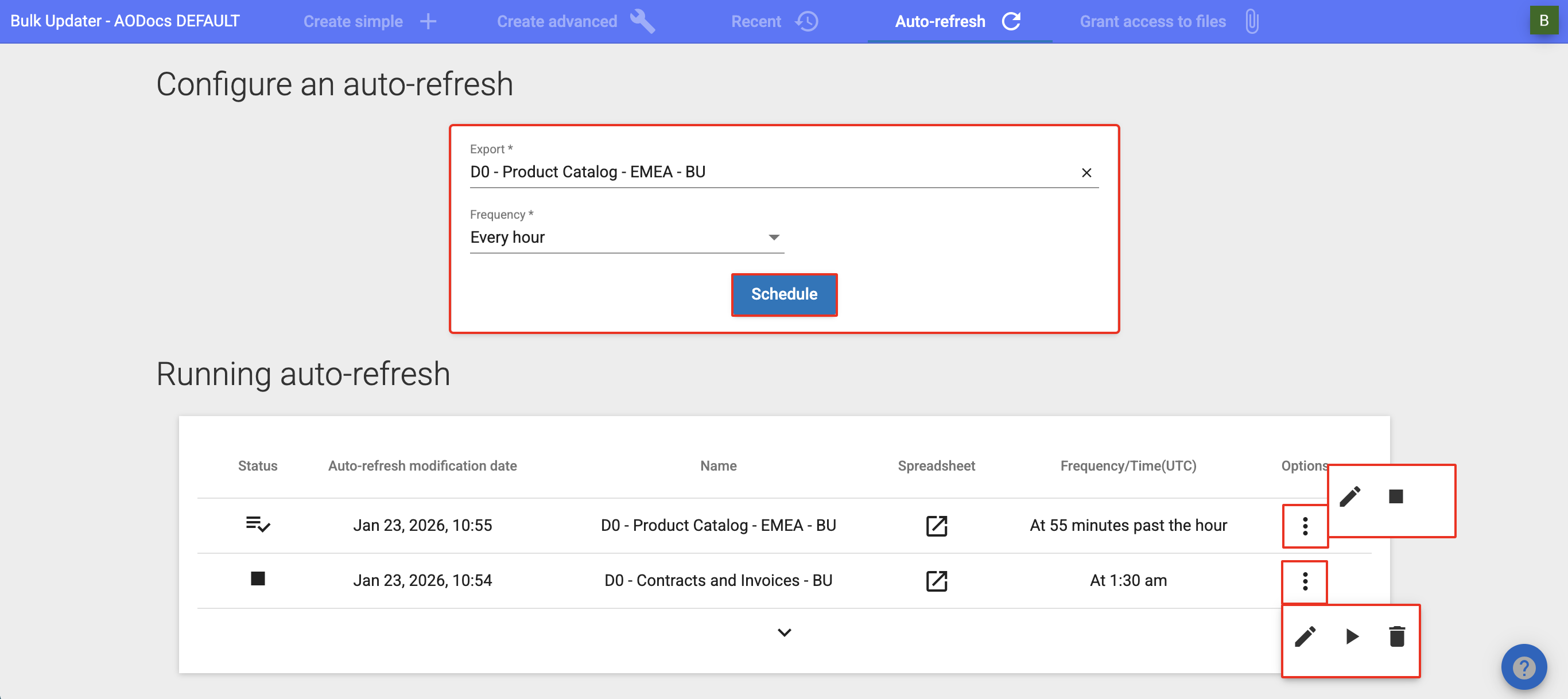
Task: Click the name D0 - Product Catalog - EMEA - BU in table
Action: [x=718, y=526]
